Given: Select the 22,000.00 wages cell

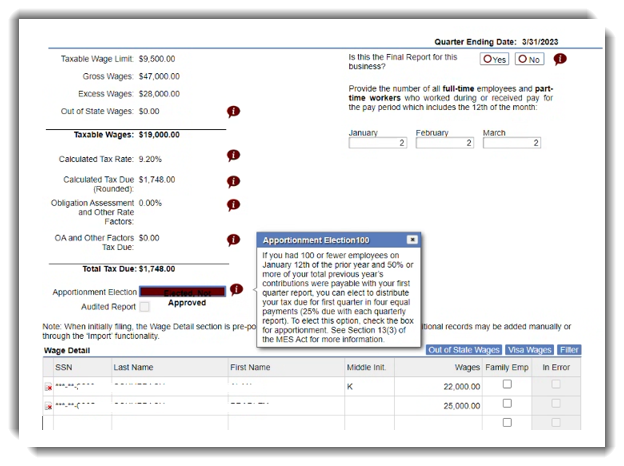Looking at the screenshot, I should [x=439, y=387].
